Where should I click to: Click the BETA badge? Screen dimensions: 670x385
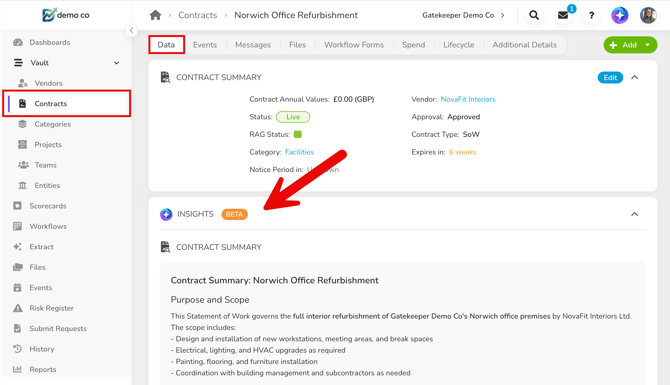click(x=234, y=214)
